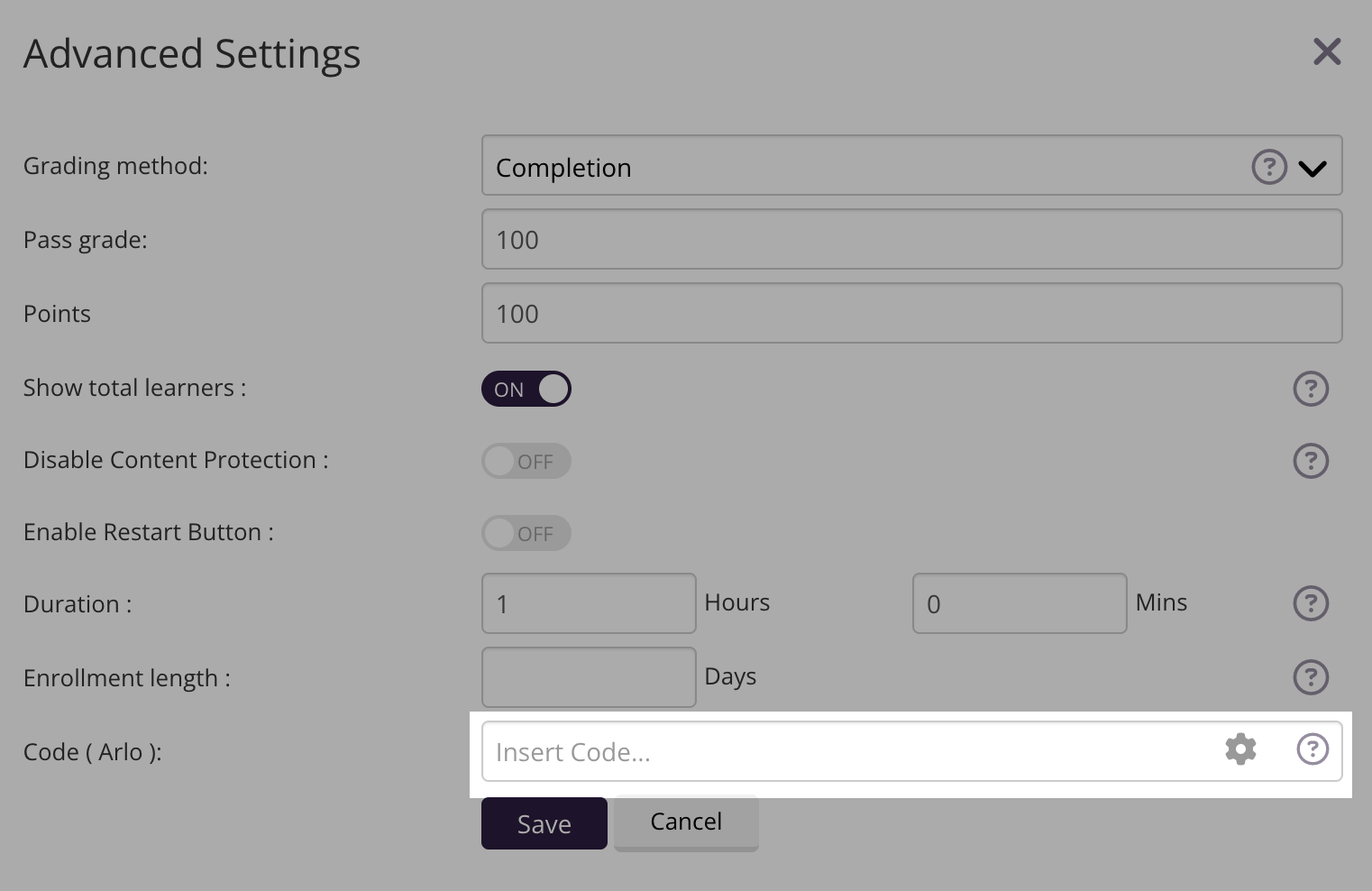This screenshot has height=891, width=1372.
Task: Turn off Show total learners toggle
Action: pos(526,389)
